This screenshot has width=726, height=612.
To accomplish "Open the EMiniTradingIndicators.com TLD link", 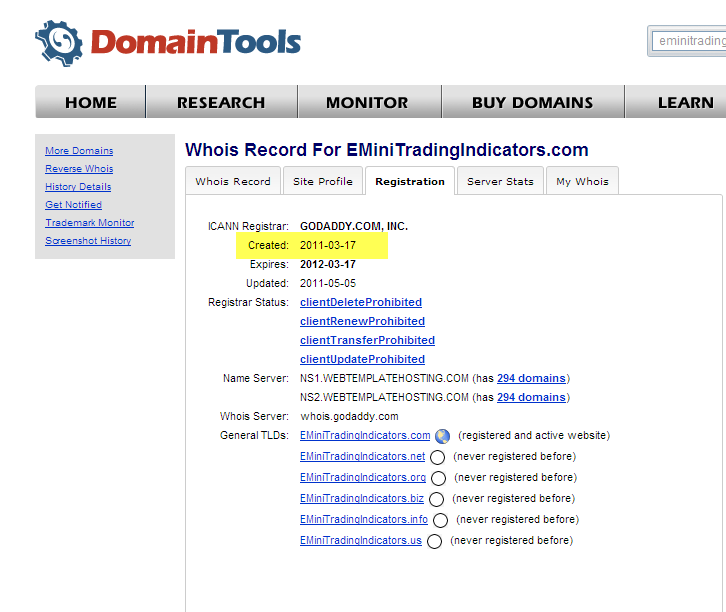I will click(365, 436).
